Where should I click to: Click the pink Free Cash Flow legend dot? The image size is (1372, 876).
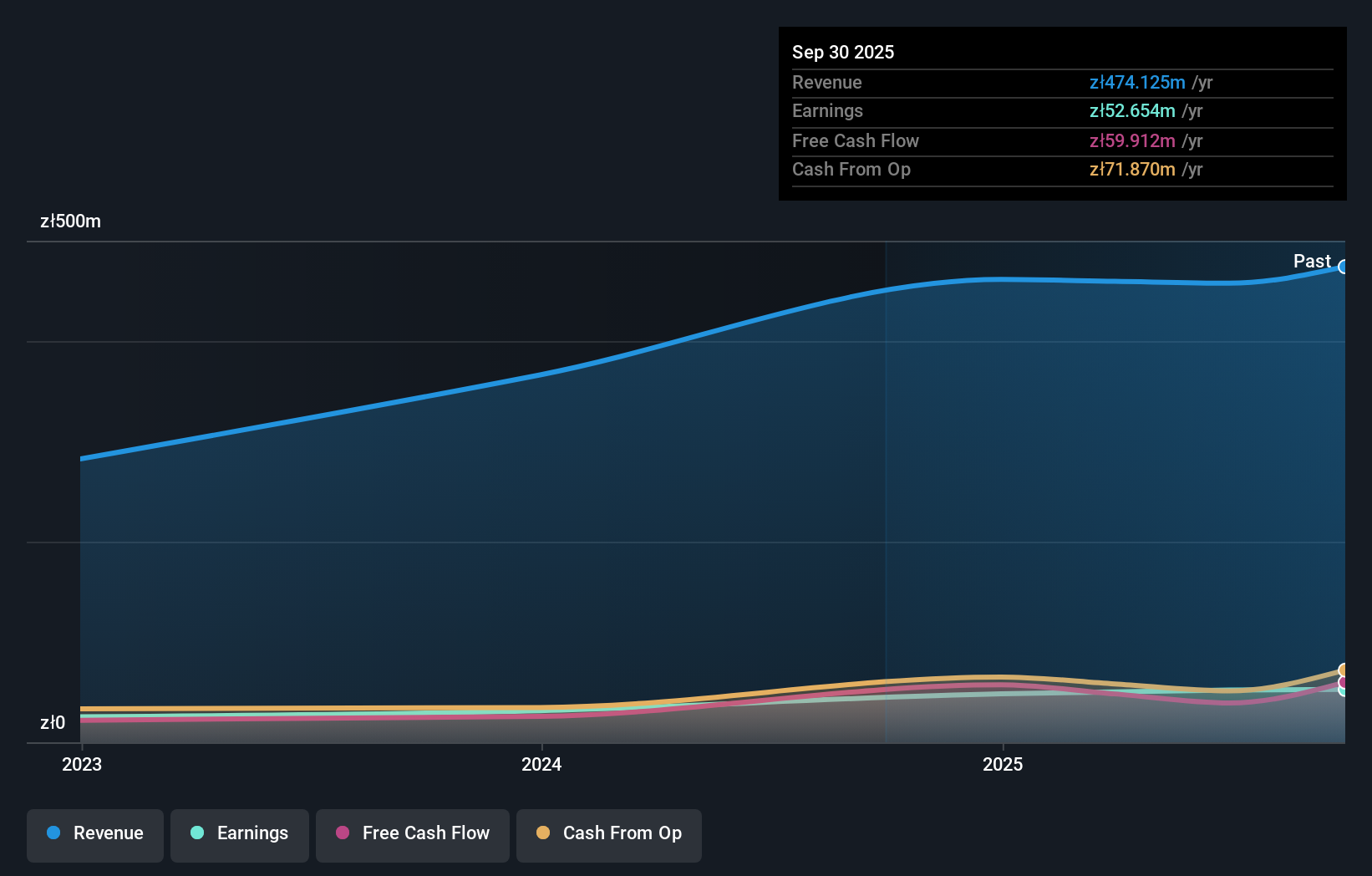pos(342,833)
